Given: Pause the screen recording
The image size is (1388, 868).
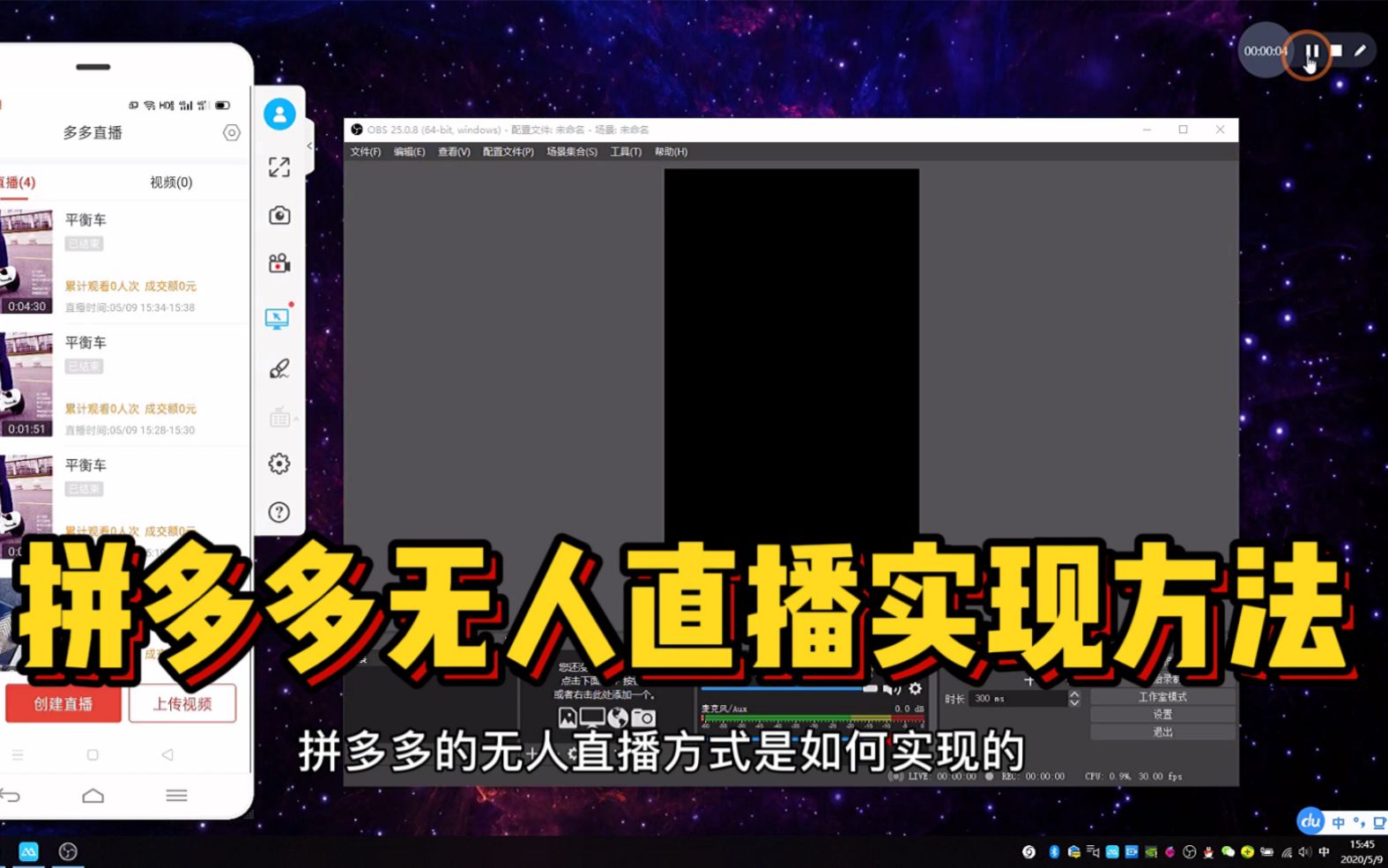Looking at the screenshot, I should [x=1311, y=51].
